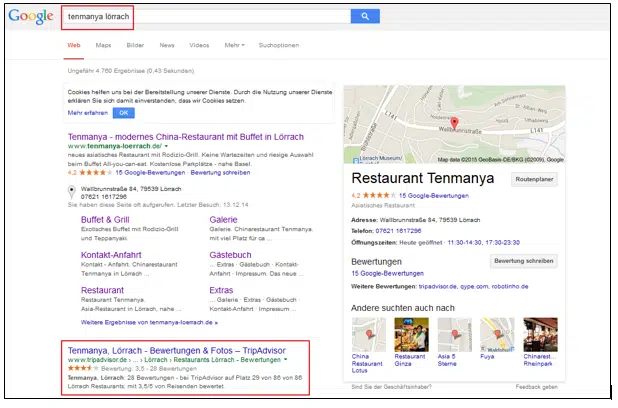Expand arrow next to tripadvisor.de breadcrumb URL
Image resolution: width=618 pixels, height=408 pixels.
[285, 360]
